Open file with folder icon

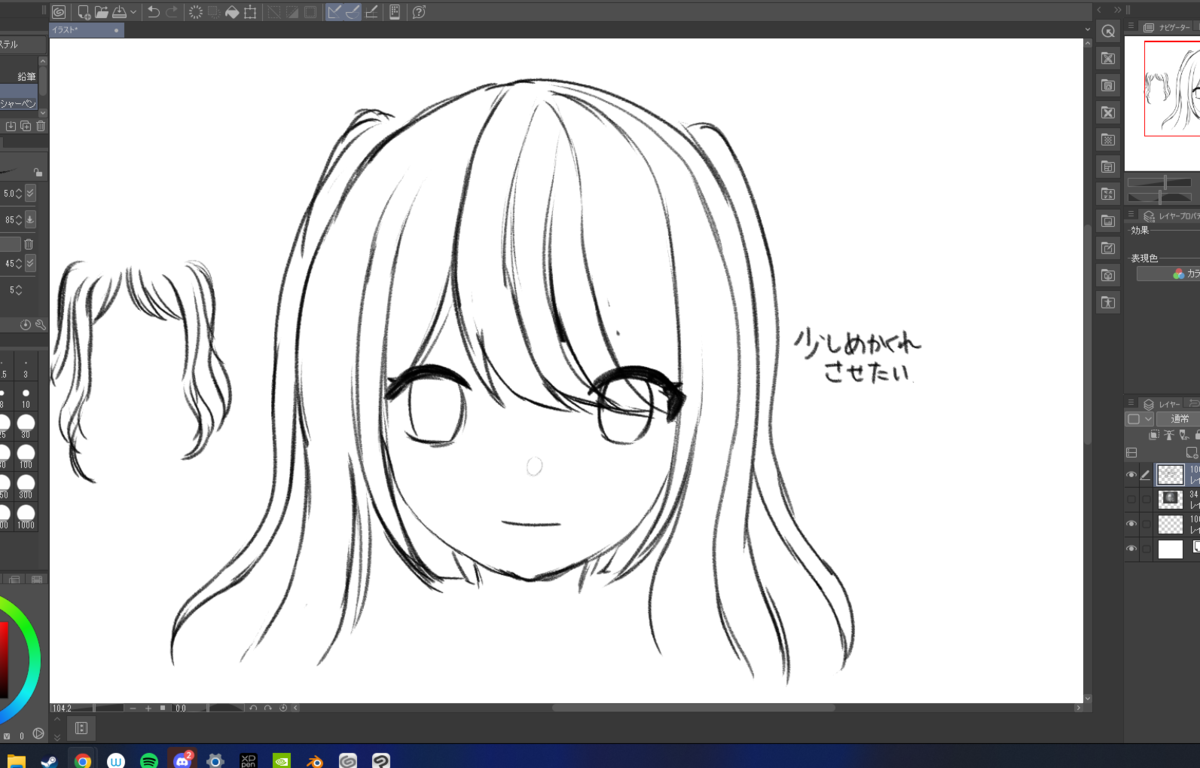coord(101,12)
